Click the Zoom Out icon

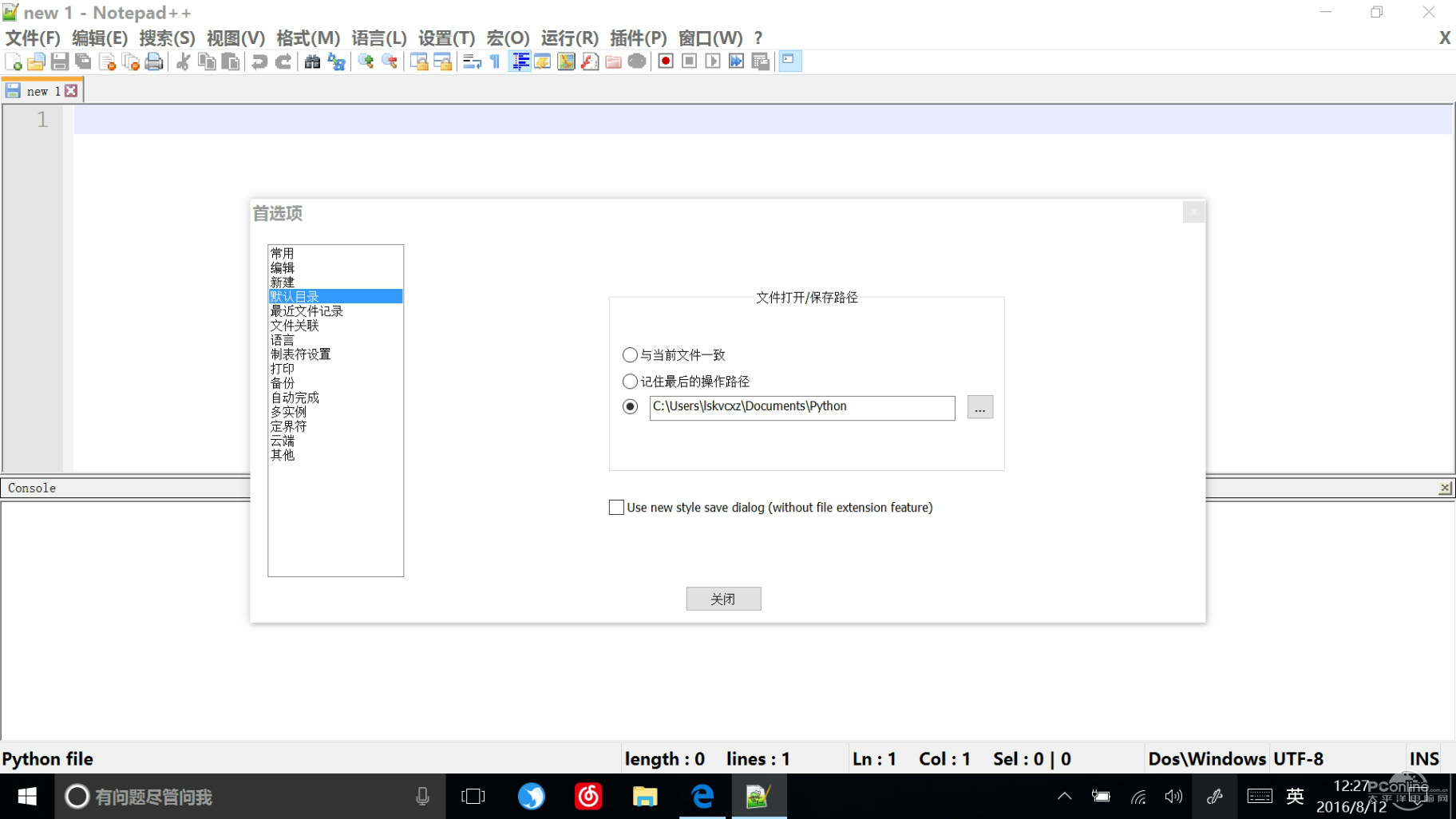(390, 61)
